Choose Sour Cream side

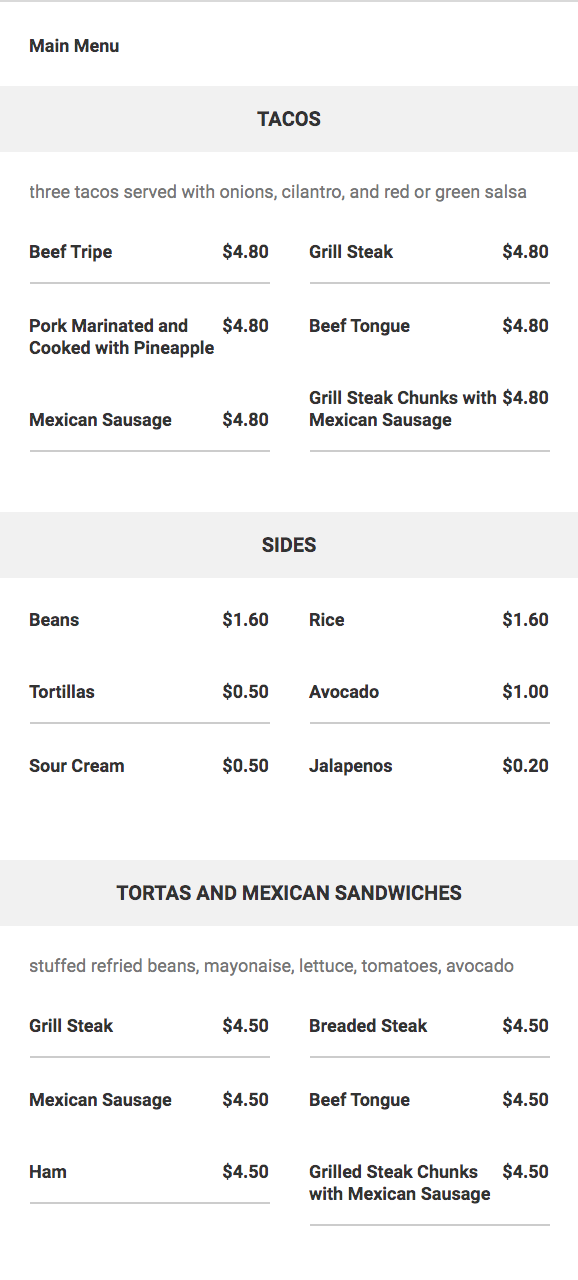[x=149, y=766]
